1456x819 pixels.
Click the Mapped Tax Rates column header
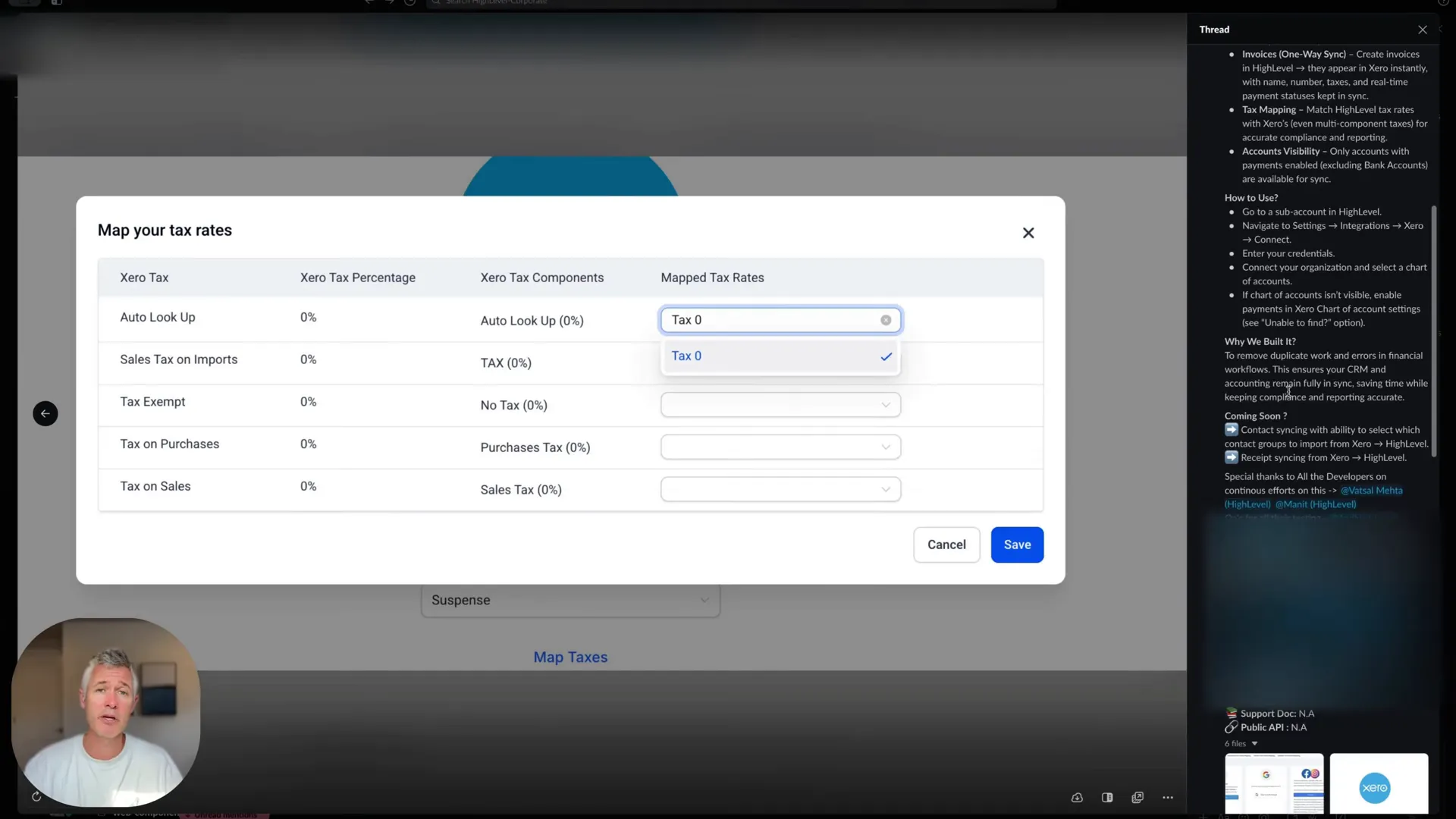click(x=712, y=278)
